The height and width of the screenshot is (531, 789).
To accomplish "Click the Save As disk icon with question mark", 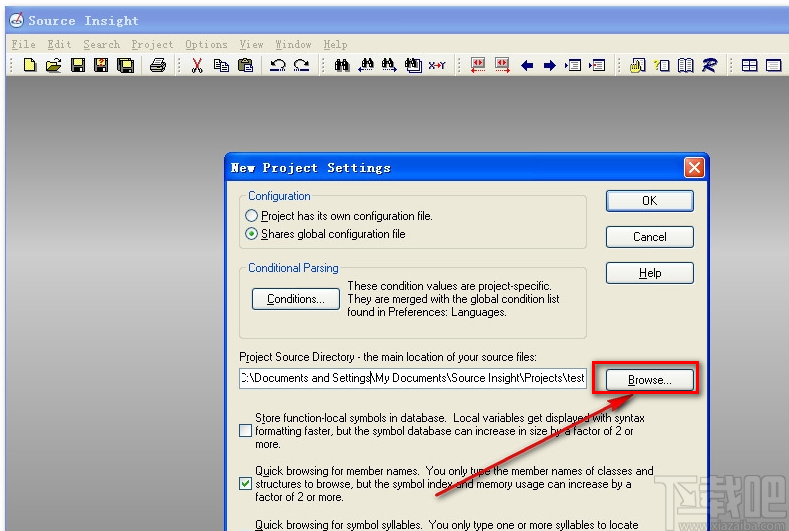I will point(101,65).
